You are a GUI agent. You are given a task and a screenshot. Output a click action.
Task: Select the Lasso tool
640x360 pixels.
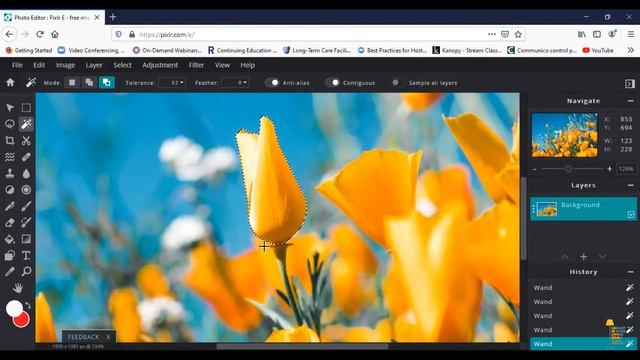[x=10, y=124]
